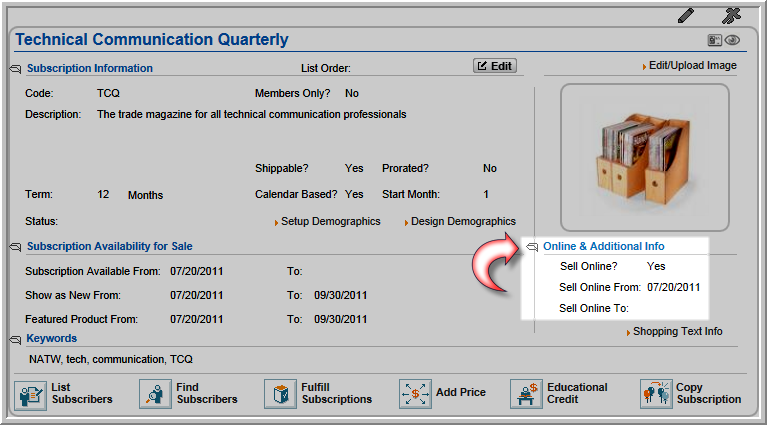767x425 pixels.
Task: Toggle the eye view icon beside title
Action: (x=732, y=40)
